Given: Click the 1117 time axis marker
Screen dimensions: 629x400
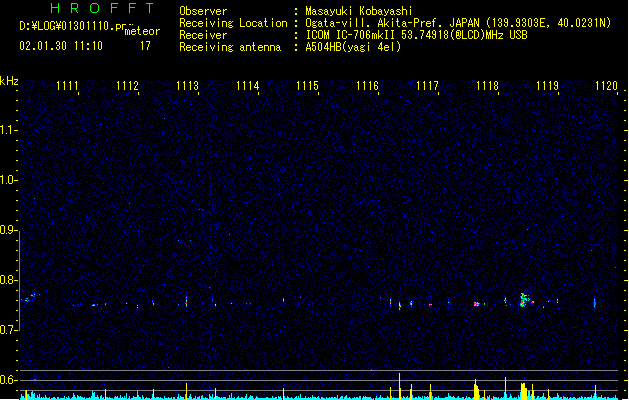Looking at the screenshot, I should coord(427,86).
